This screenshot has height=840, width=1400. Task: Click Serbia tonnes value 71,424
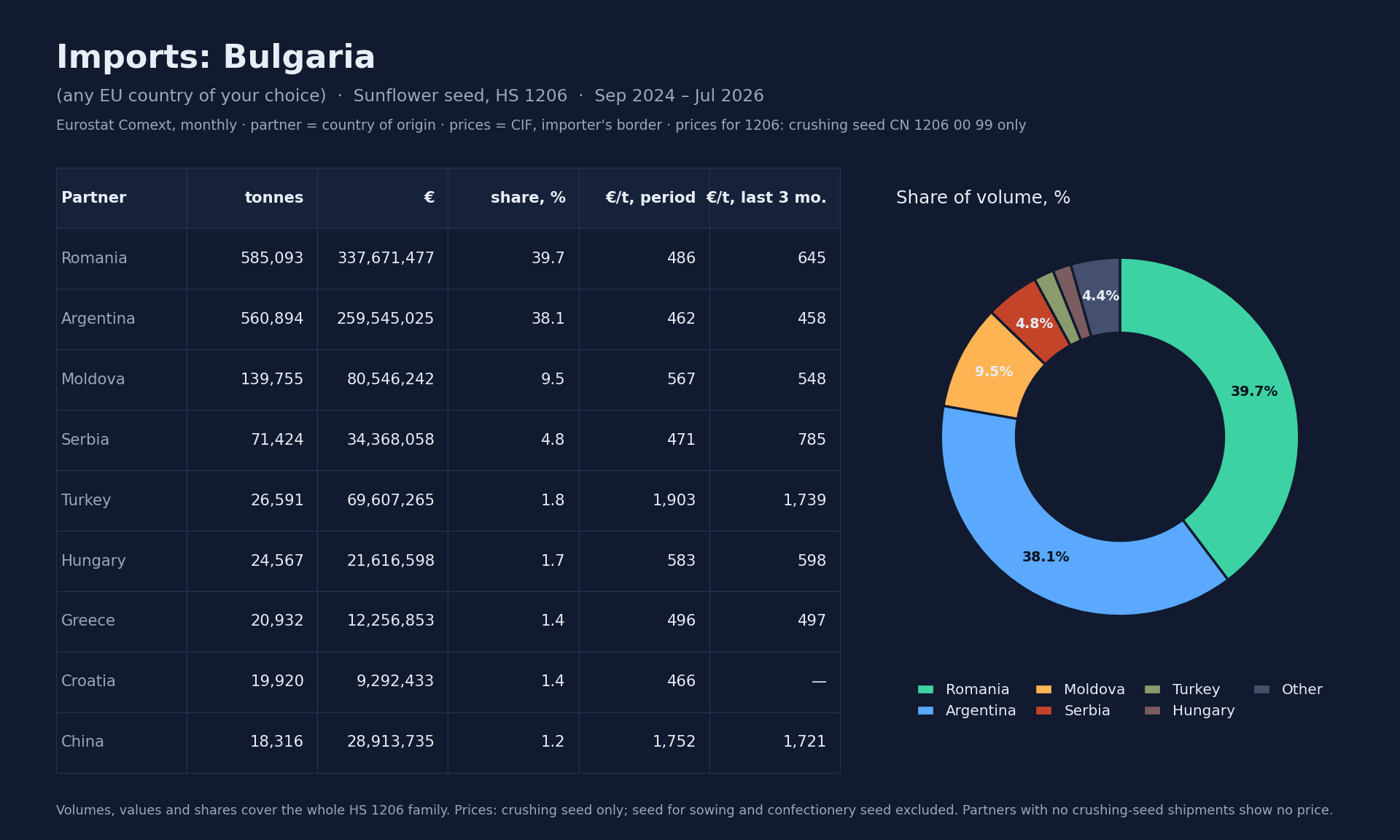[x=277, y=440]
